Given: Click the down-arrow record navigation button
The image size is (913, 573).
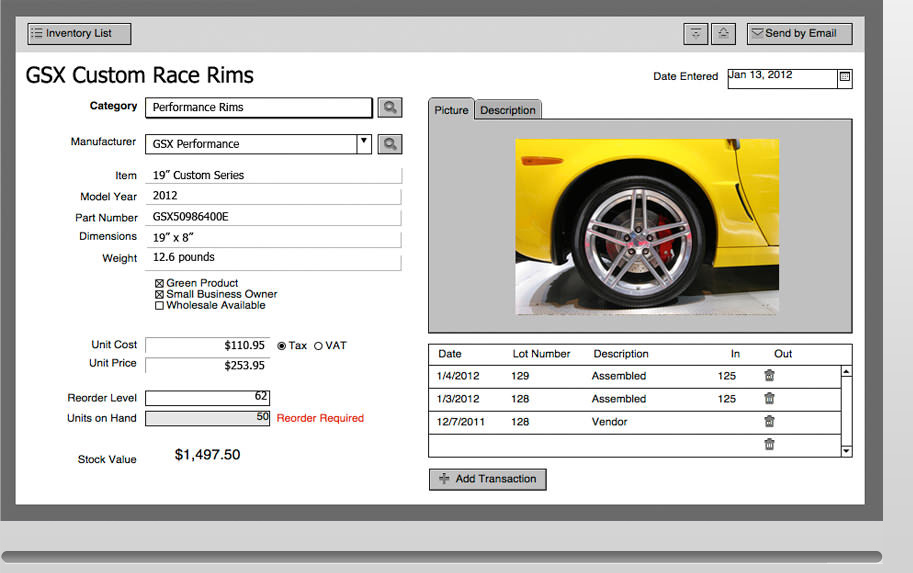Looking at the screenshot, I should [695, 34].
